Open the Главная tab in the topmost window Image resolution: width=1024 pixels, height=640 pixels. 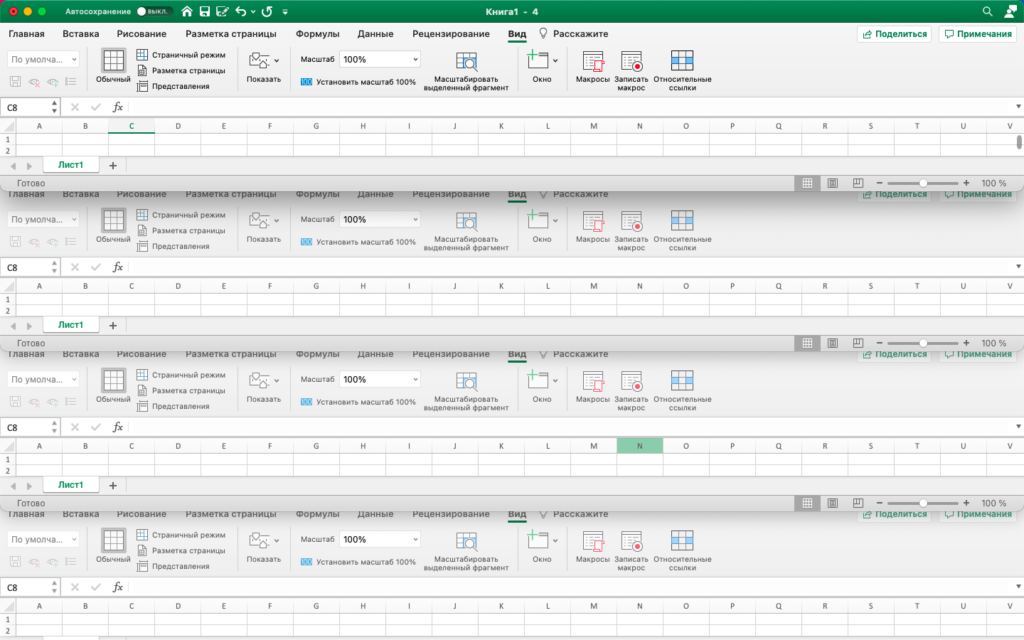click(x=26, y=34)
